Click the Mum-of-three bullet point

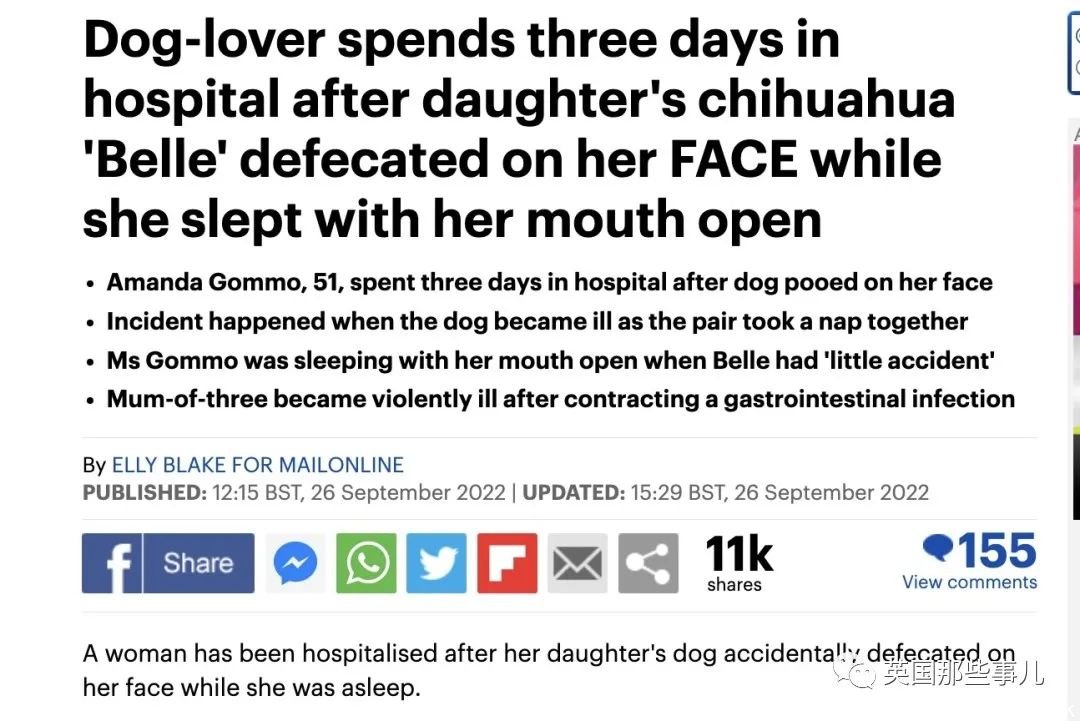(x=561, y=399)
